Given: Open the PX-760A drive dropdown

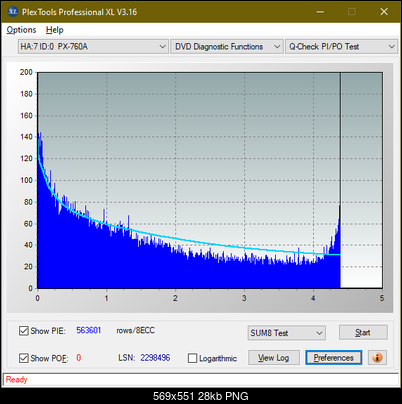Looking at the screenshot, I should tap(93, 47).
